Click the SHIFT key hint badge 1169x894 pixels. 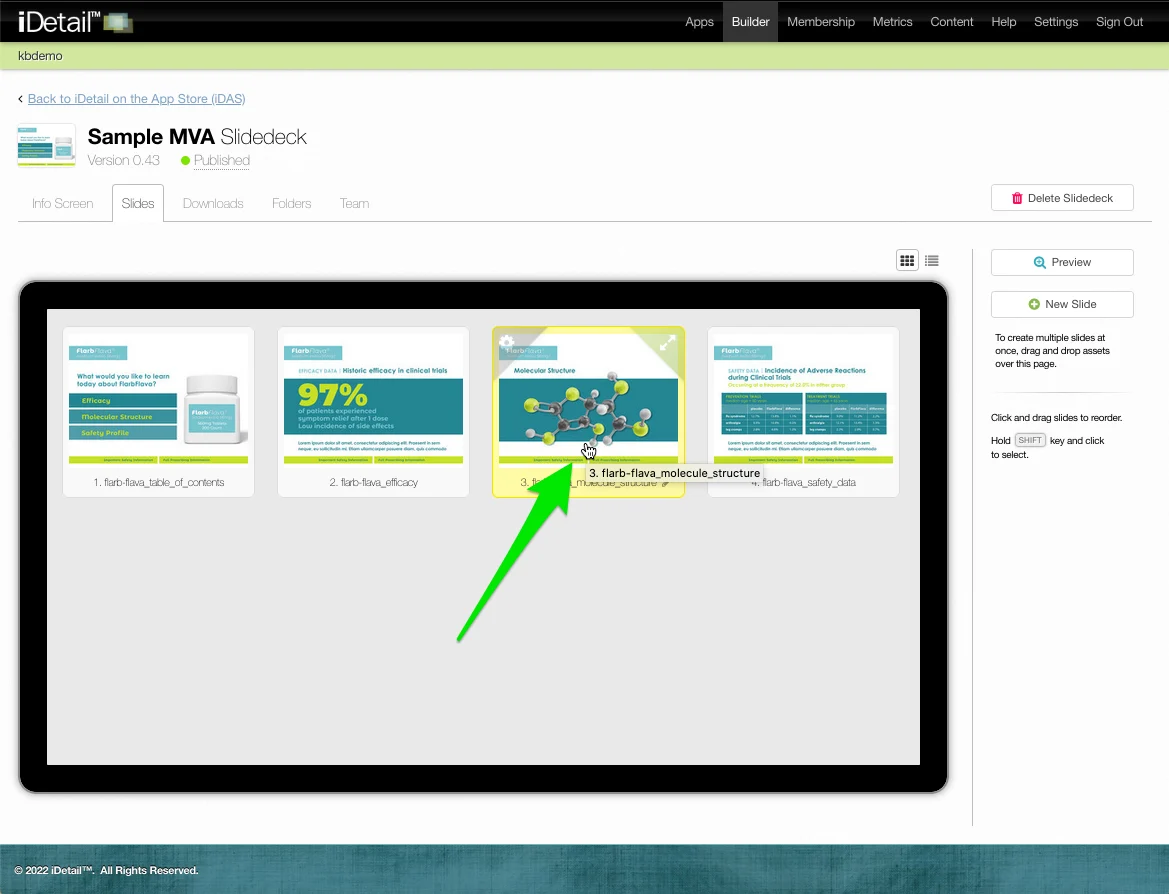(x=1030, y=441)
